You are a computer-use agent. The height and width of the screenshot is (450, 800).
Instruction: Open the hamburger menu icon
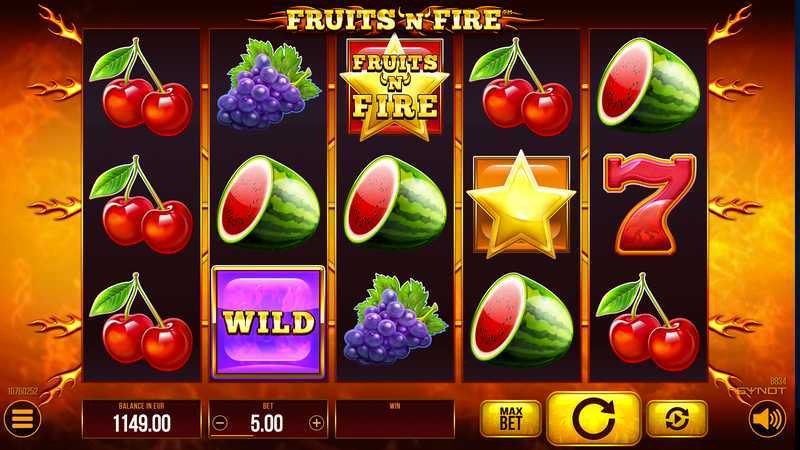pos(21,419)
